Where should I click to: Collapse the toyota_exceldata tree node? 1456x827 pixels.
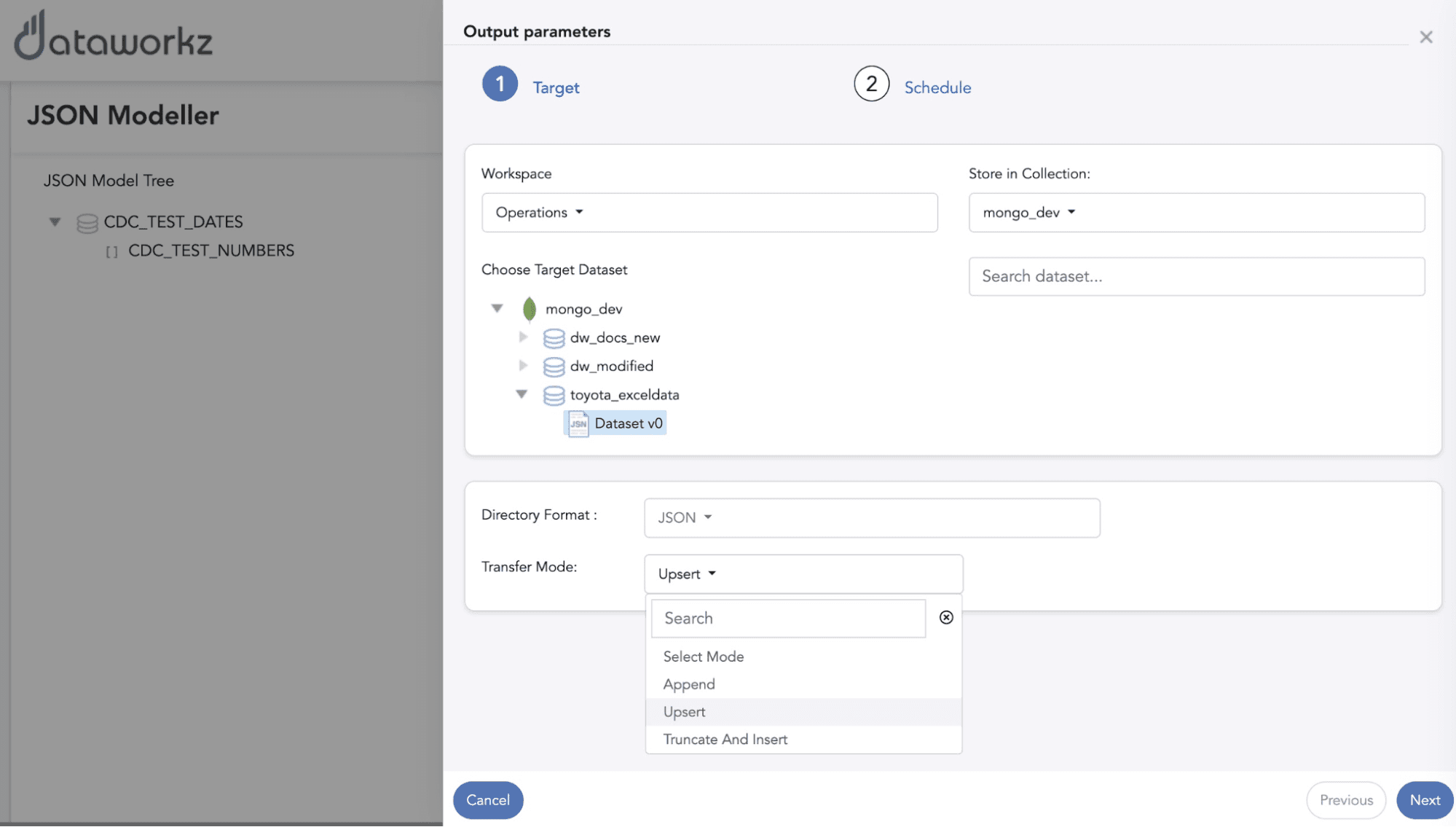[x=522, y=394]
